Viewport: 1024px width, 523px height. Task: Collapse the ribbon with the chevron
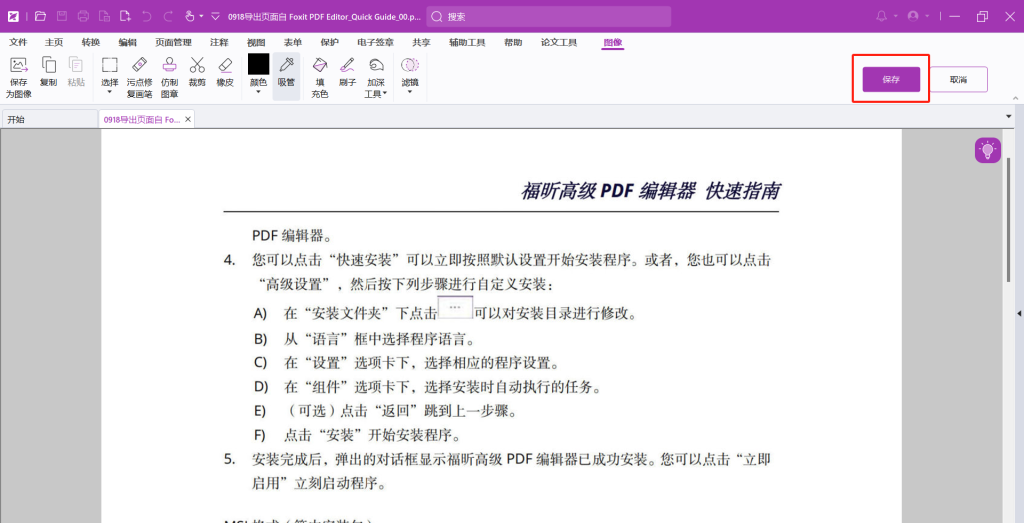[x=1015, y=98]
